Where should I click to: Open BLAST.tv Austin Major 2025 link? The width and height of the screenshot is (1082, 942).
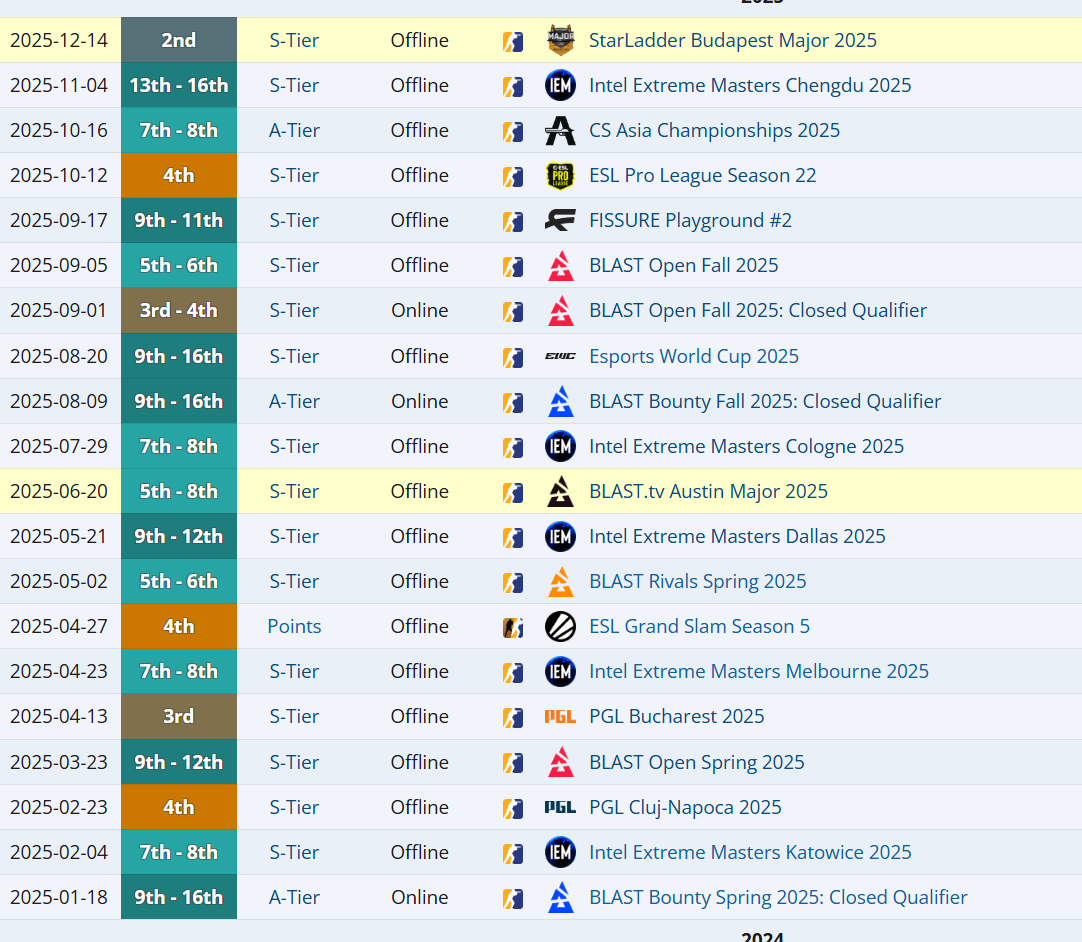coord(708,491)
